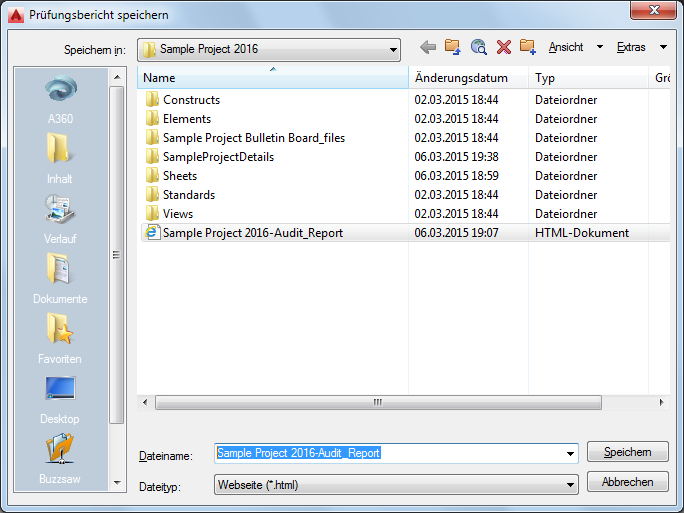Open the Dateityp Webseite (*.html) dropdown

point(396,485)
